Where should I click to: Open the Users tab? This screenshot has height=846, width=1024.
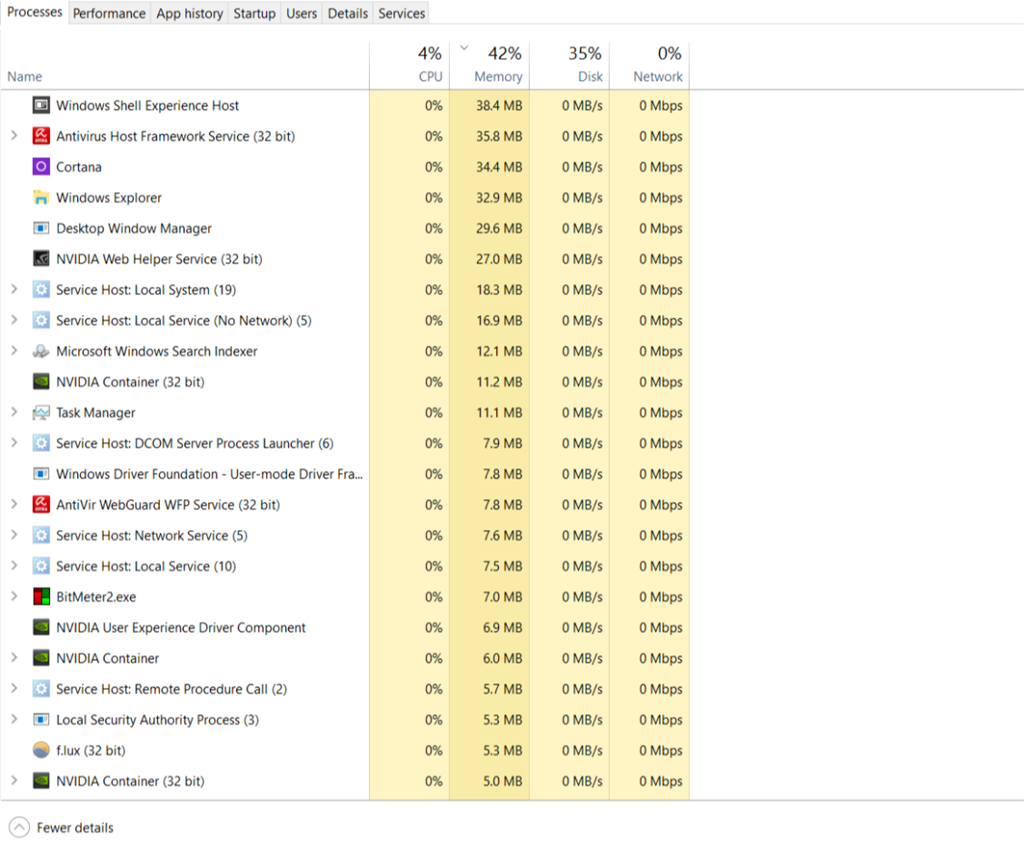point(302,13)
